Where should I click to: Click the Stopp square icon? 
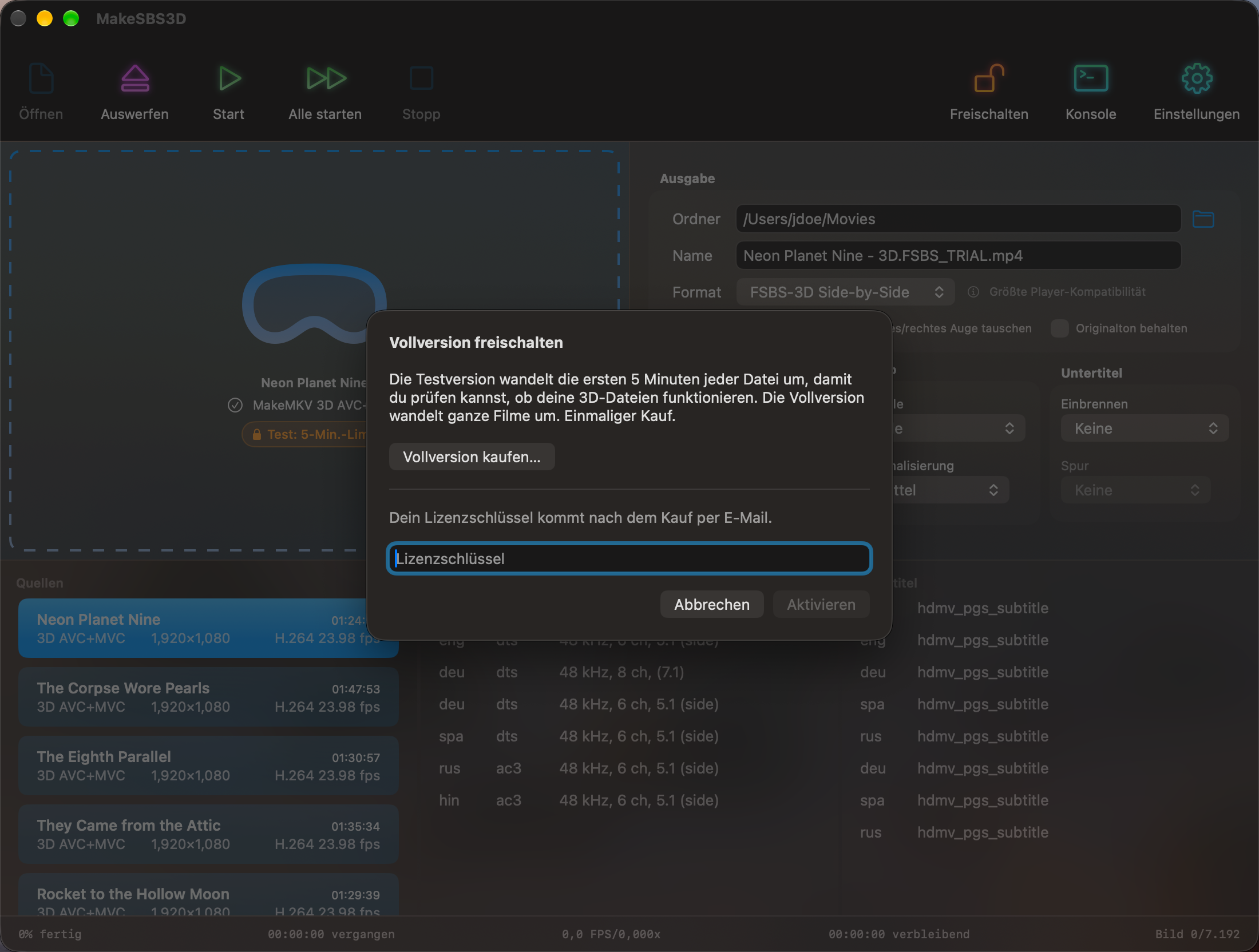[x=422, y=78]
